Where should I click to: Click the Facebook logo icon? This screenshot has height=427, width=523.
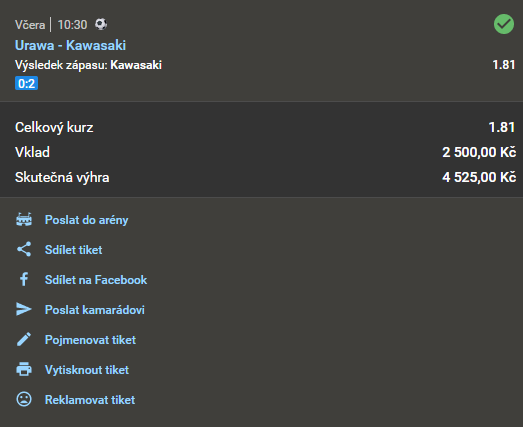click(24, 279)
